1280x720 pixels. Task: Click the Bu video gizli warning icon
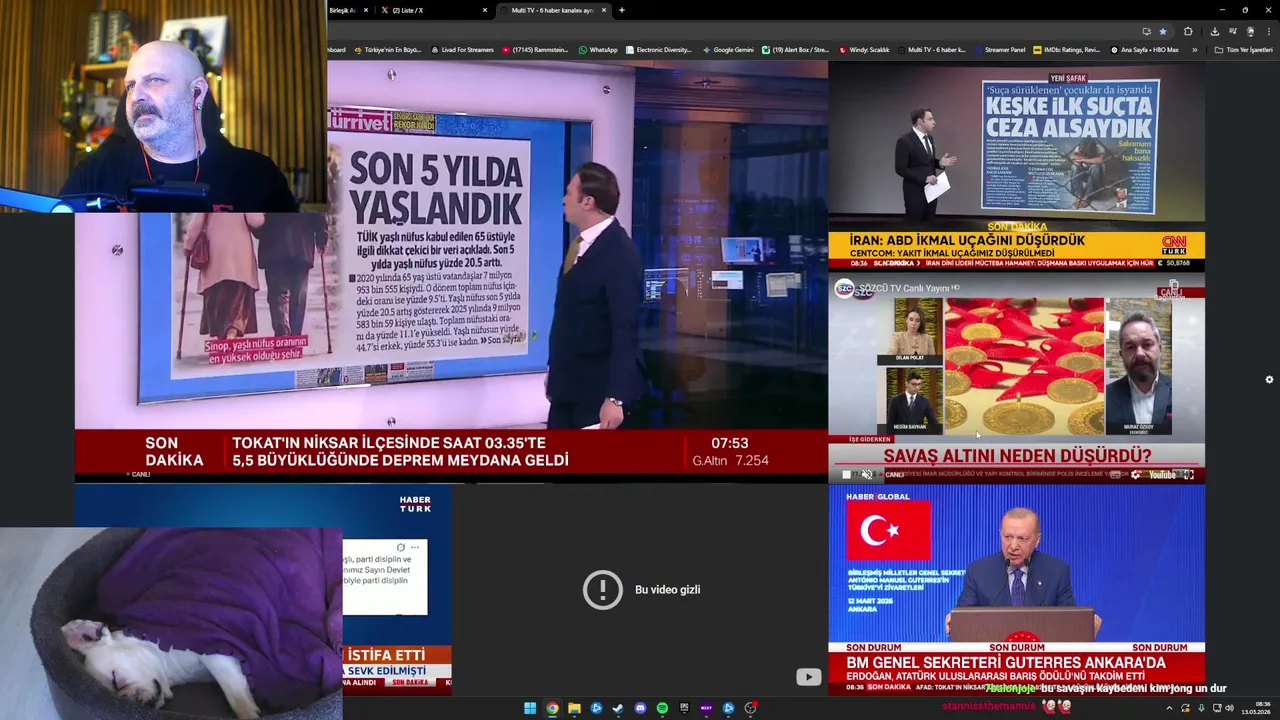pyautogui.click(x=603, y=590)
